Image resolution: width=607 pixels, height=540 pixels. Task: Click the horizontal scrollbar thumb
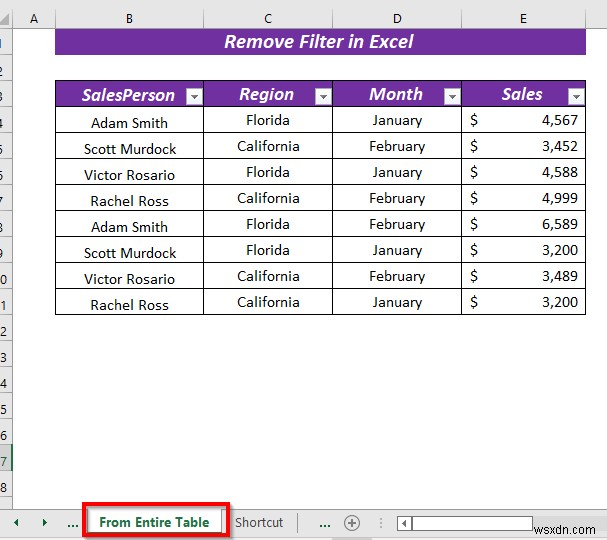[472, 523]
